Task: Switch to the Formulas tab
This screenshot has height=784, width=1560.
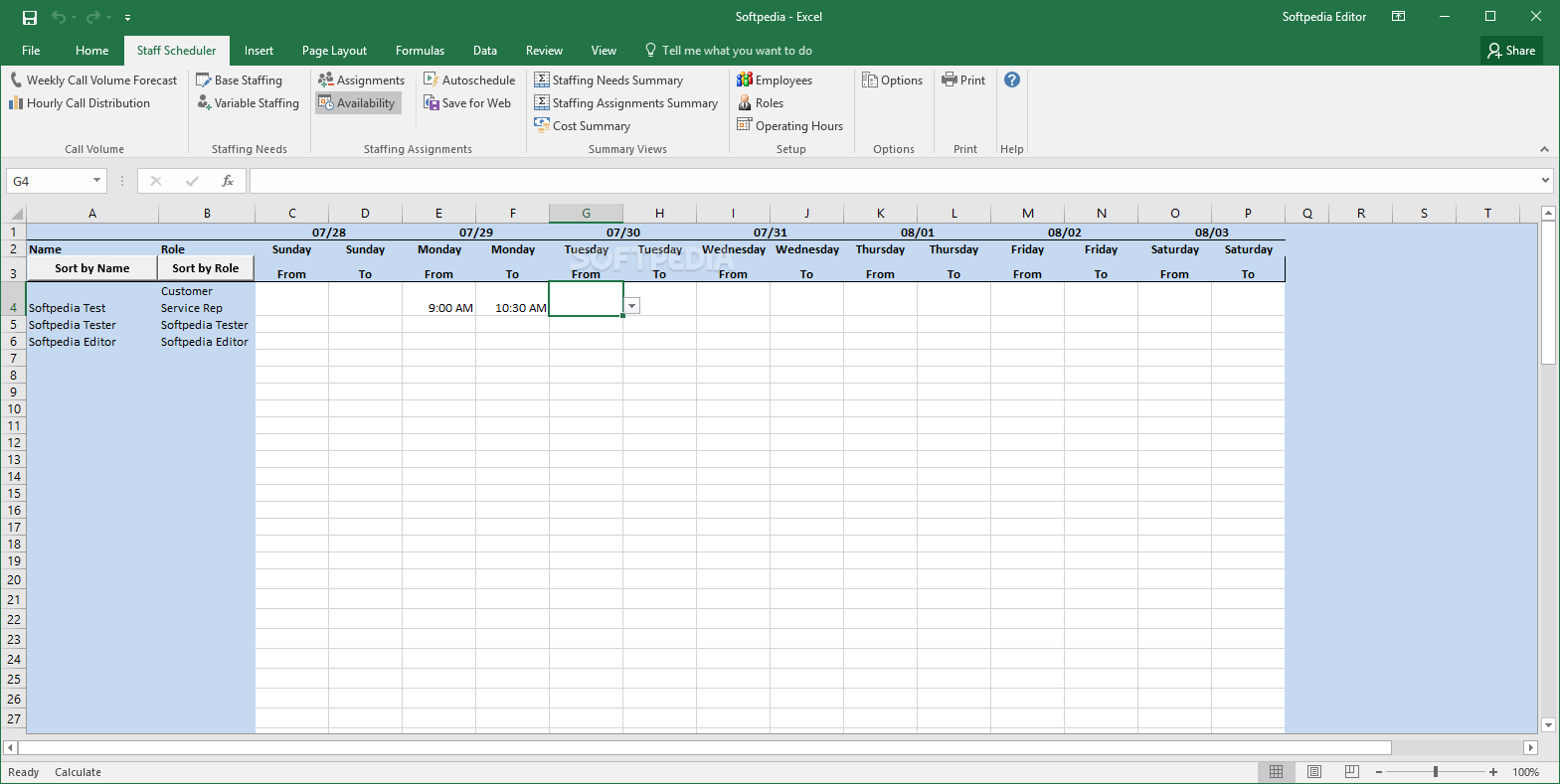Action: (420, 51)
